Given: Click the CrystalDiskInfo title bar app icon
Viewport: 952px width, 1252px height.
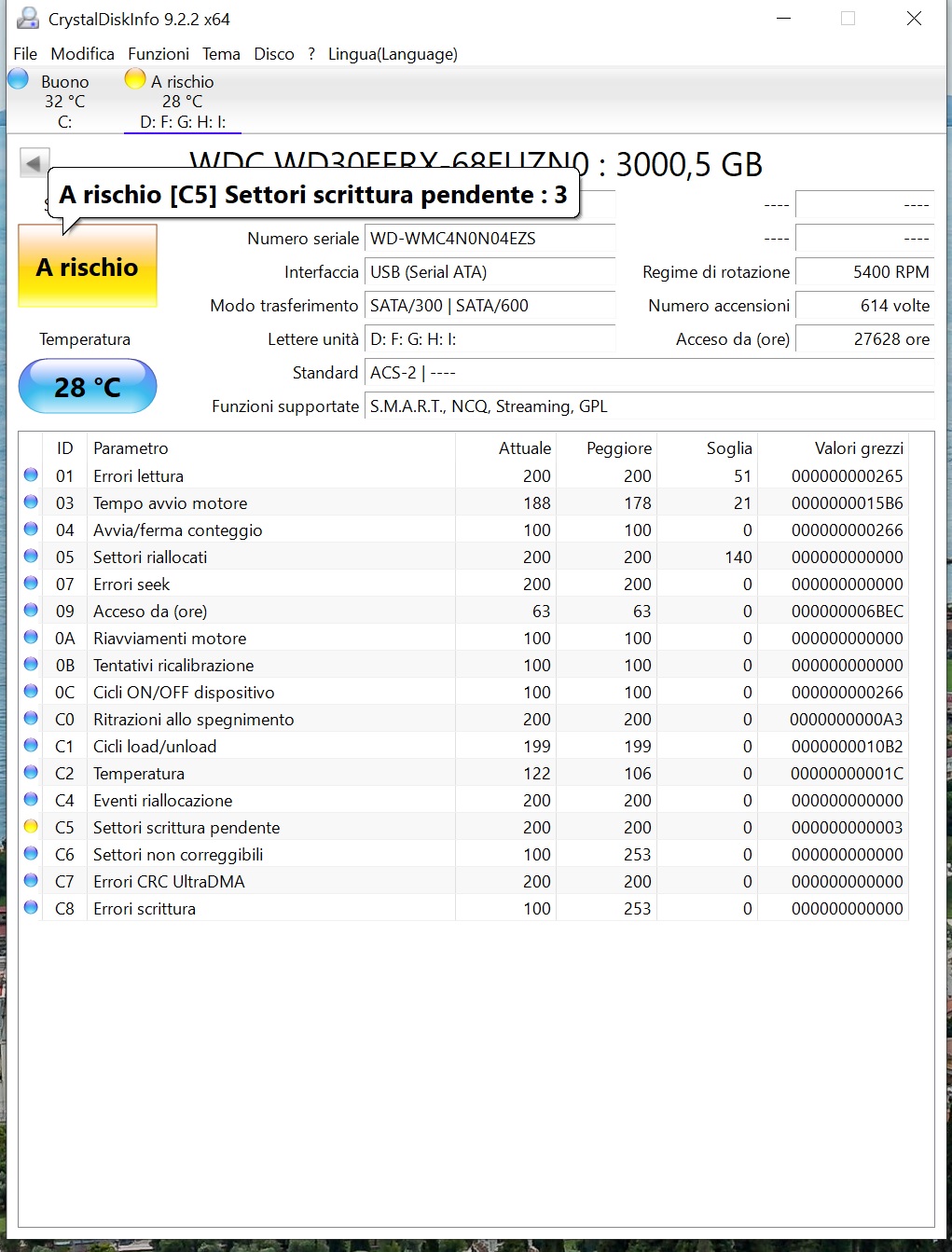Looking at the screenshot, I should coord(28,19).
